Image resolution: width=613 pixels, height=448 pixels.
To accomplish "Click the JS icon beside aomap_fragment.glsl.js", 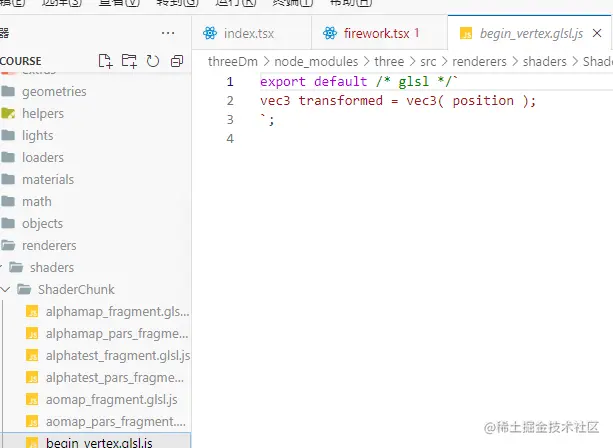I will (32, 400).
